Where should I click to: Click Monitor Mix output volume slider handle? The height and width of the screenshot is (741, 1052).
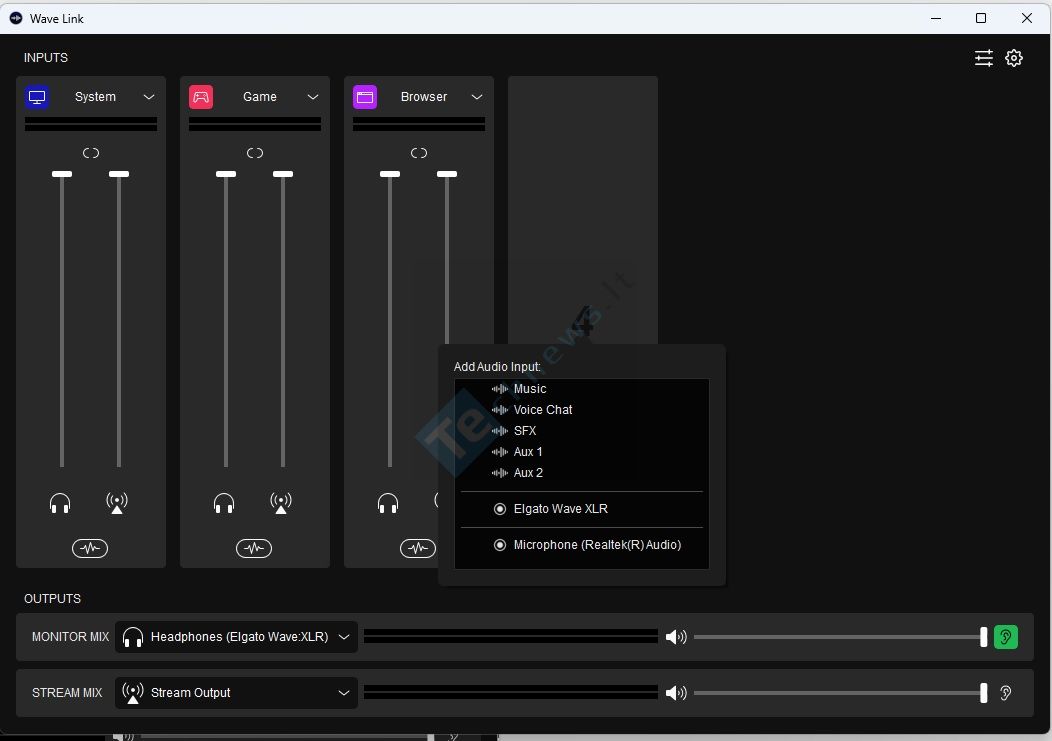pyautogui.click(x=984, y=637)
